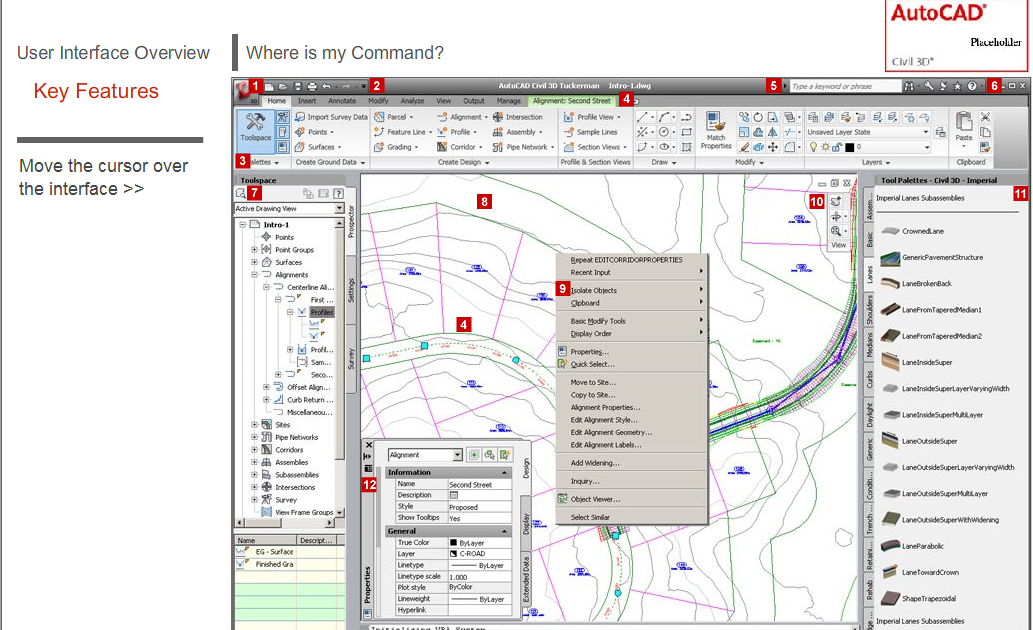The width and height of the screenshot is (1033, 630).
Task: Click the binoculars search icon in title bar
Action: (910, 86)
